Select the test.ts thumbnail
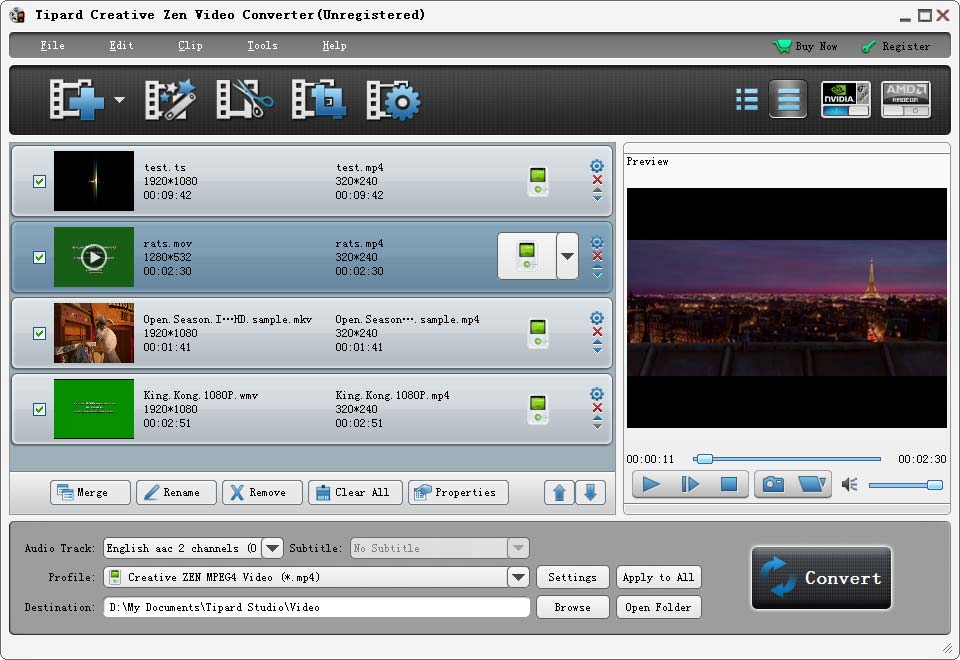960x660 pixels. click(94, 181)
